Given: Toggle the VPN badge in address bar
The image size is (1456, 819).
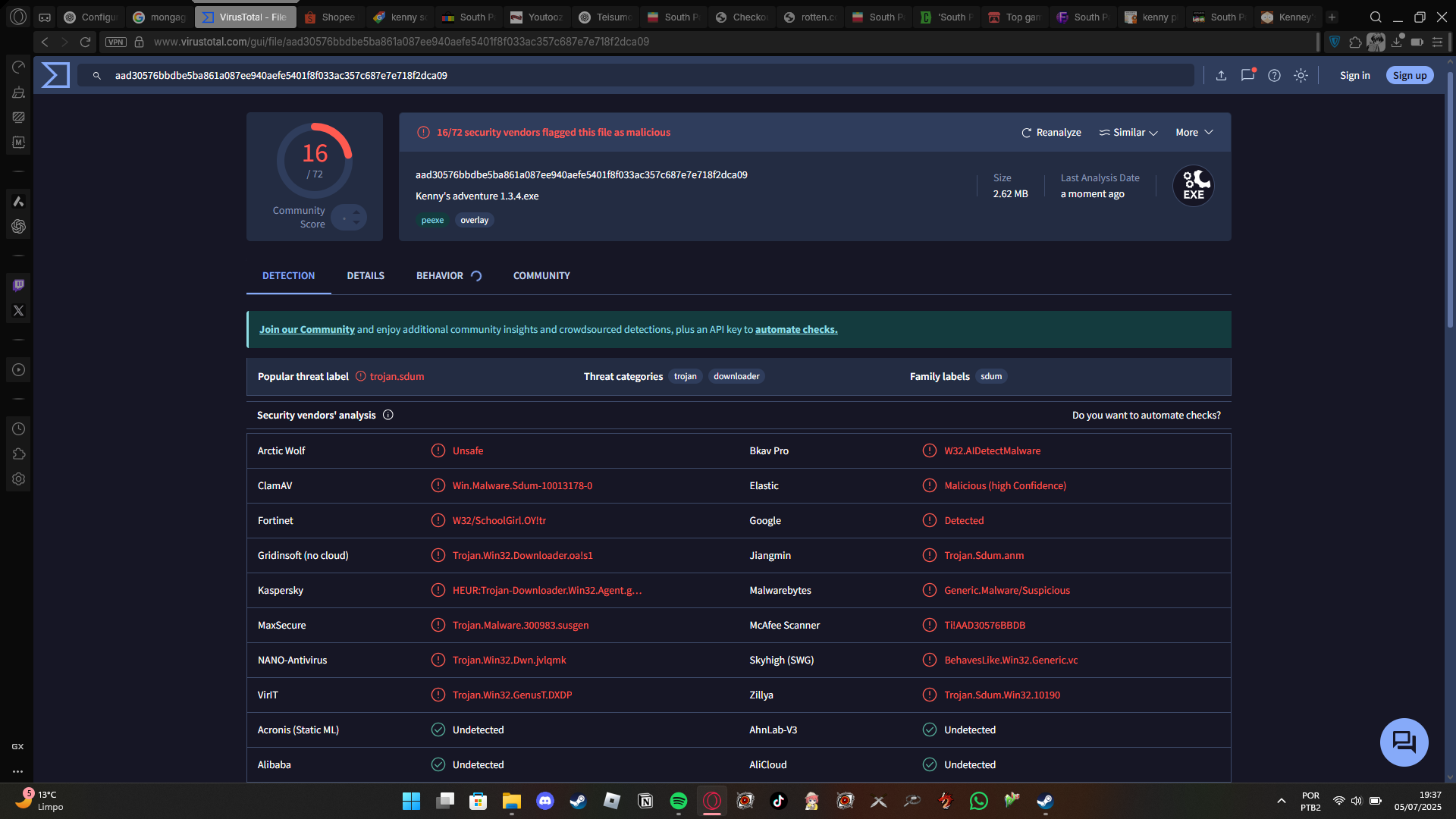Looking at the screenshot, I should pyautogui.click(x=116, y=42).
